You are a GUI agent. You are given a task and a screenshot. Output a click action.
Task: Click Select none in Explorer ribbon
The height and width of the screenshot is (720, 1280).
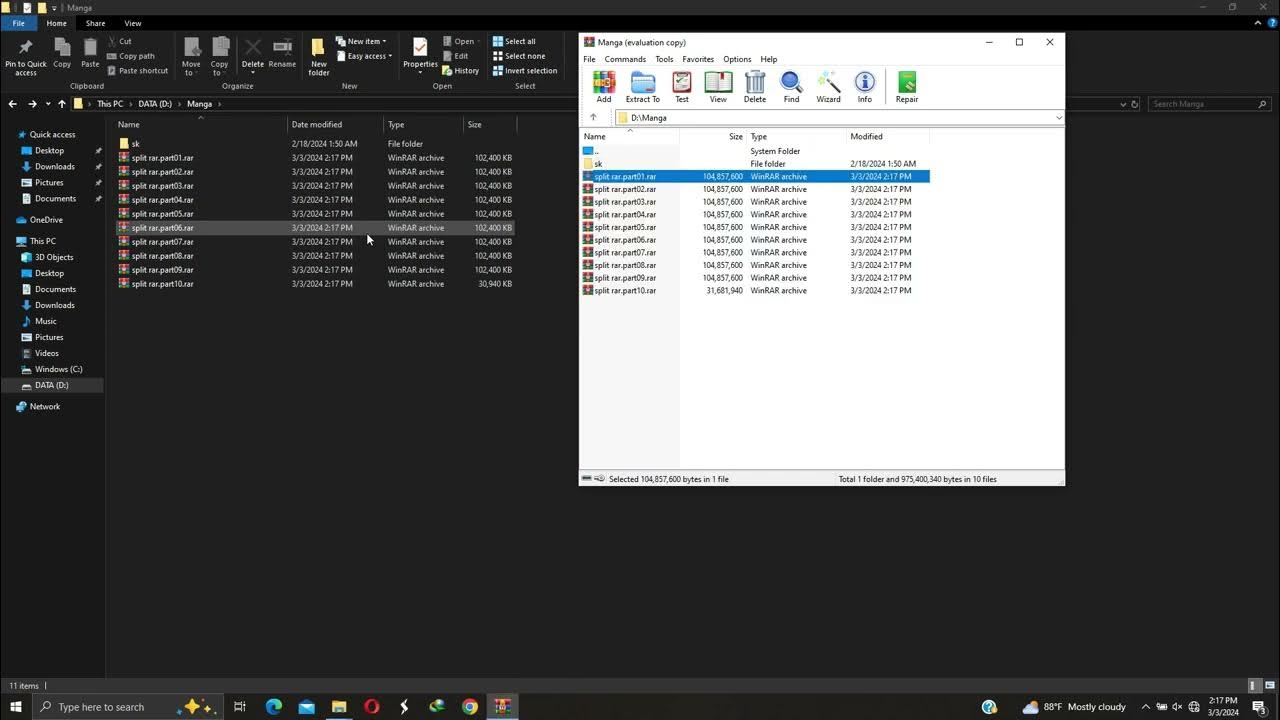coord(519,56)
